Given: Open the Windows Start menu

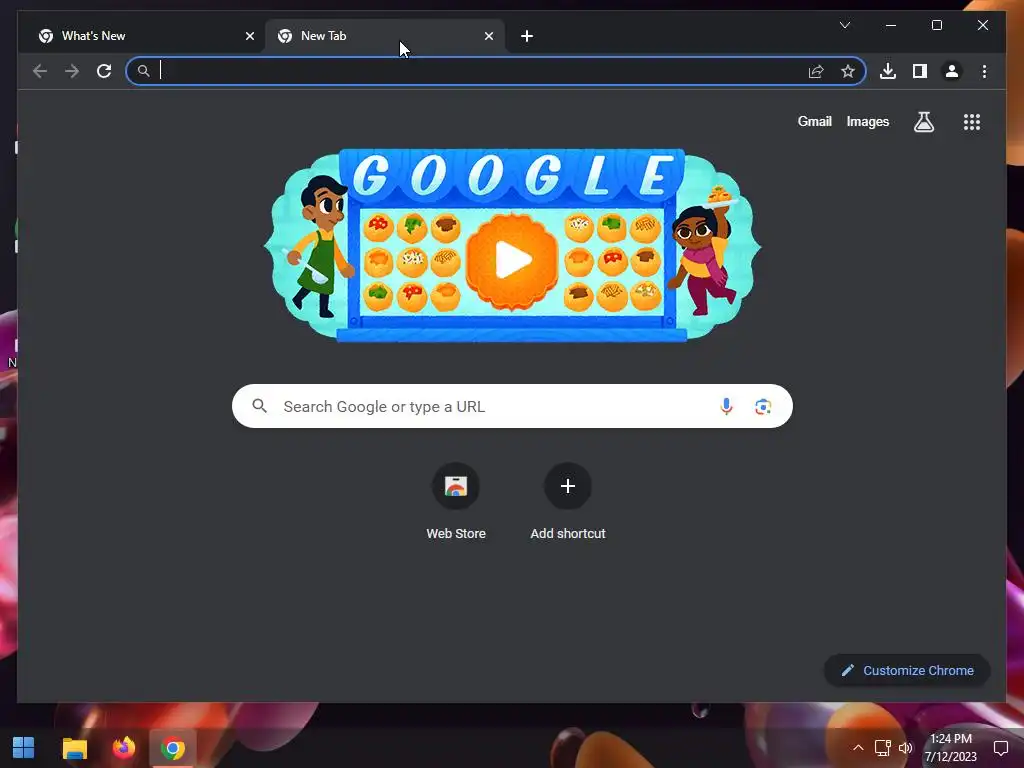Looking at the screenshot, I should tap(24, 748).
